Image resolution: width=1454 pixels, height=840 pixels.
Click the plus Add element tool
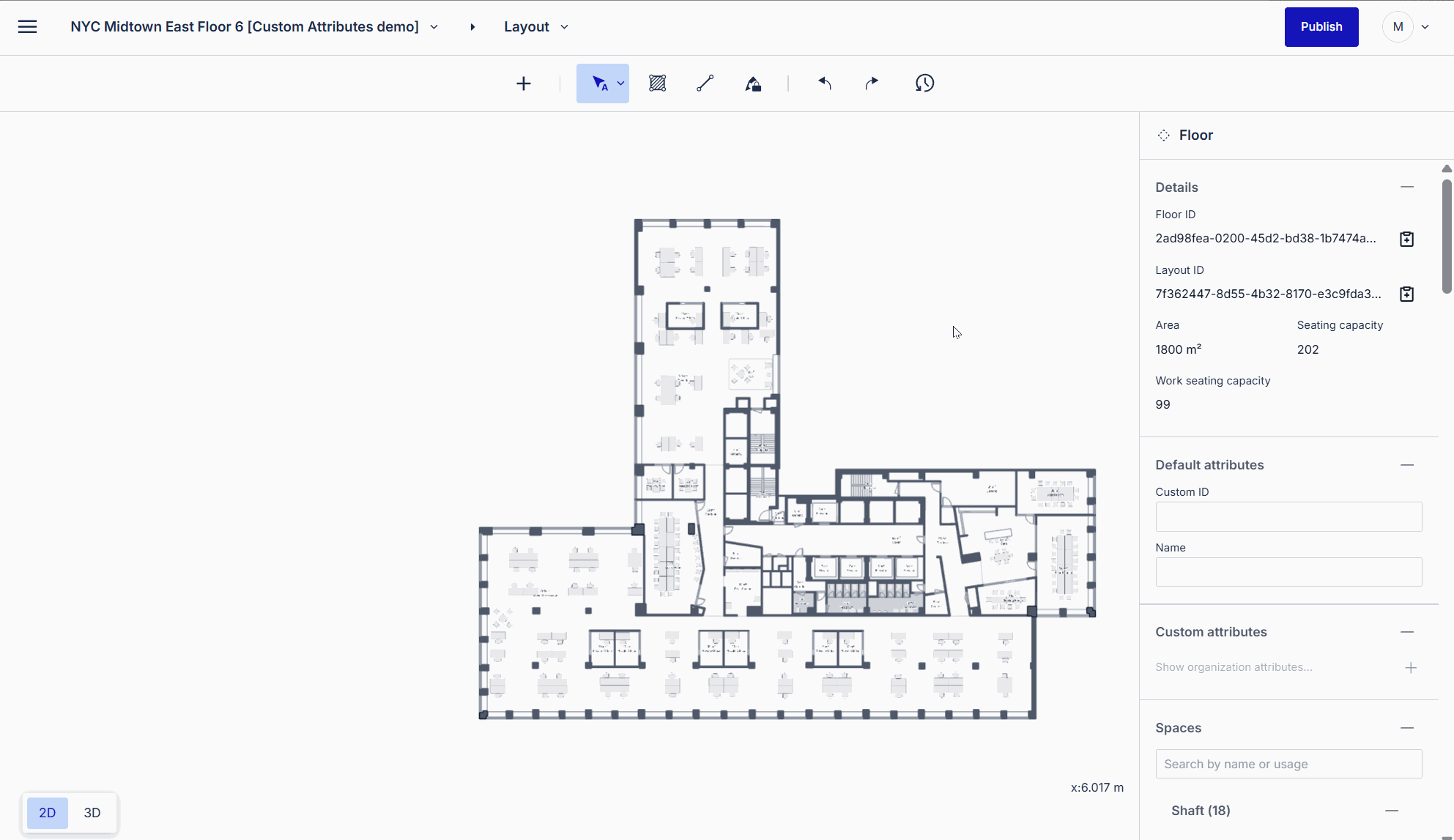tap(524, 83)
